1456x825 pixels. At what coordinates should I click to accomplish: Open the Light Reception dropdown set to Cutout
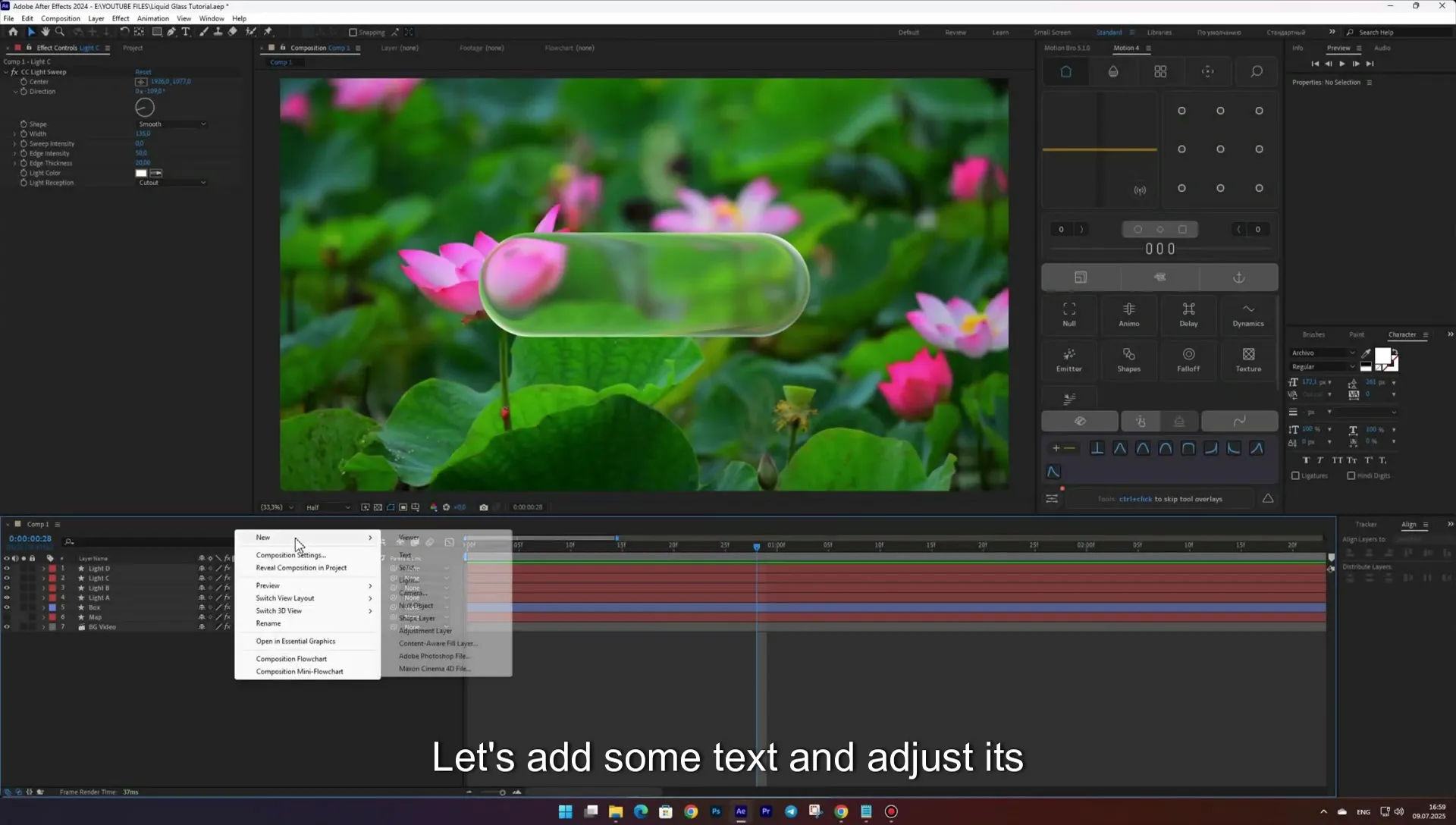tap(171, 183)
